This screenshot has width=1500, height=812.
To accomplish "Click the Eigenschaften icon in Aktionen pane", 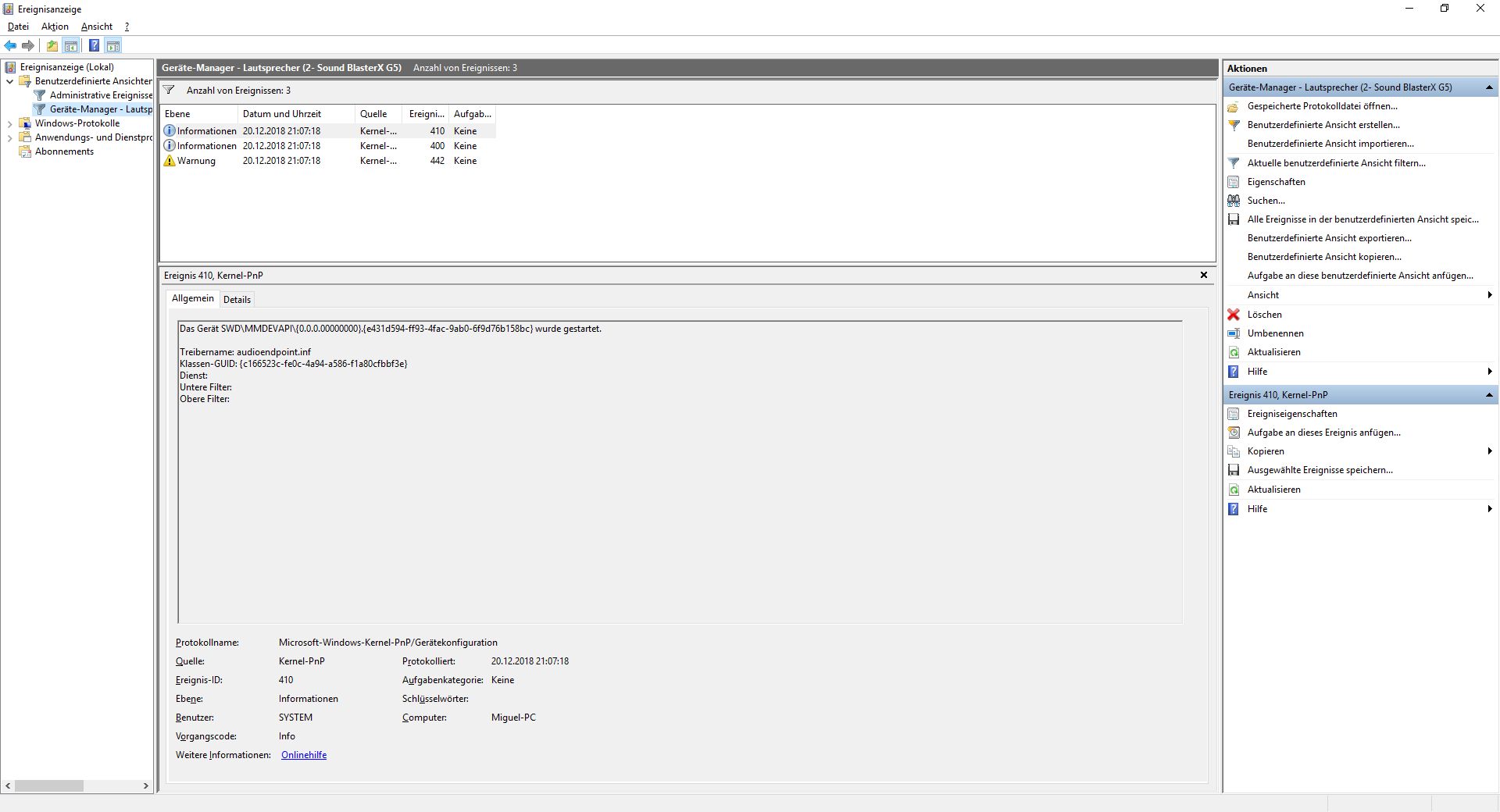I will point(1234,182).
